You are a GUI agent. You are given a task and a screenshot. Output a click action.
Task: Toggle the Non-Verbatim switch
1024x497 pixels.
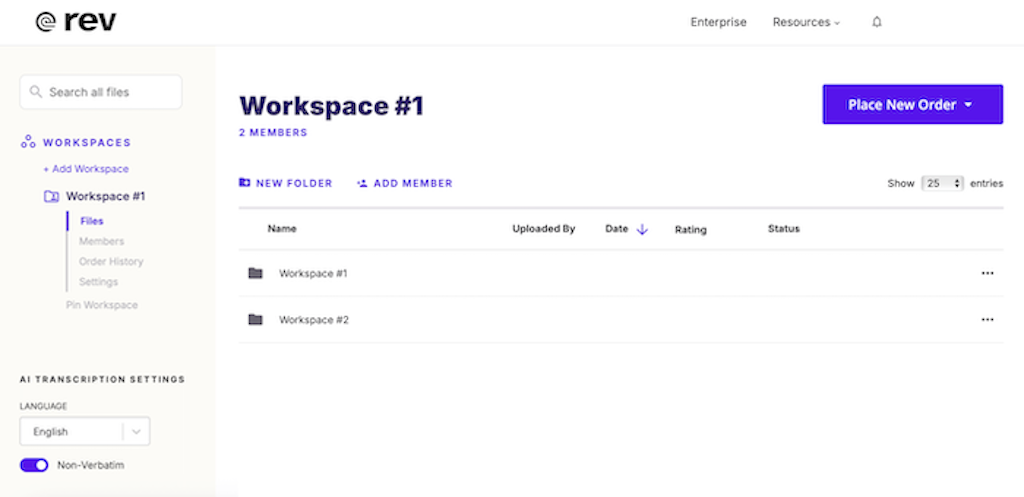click(34, 465)
